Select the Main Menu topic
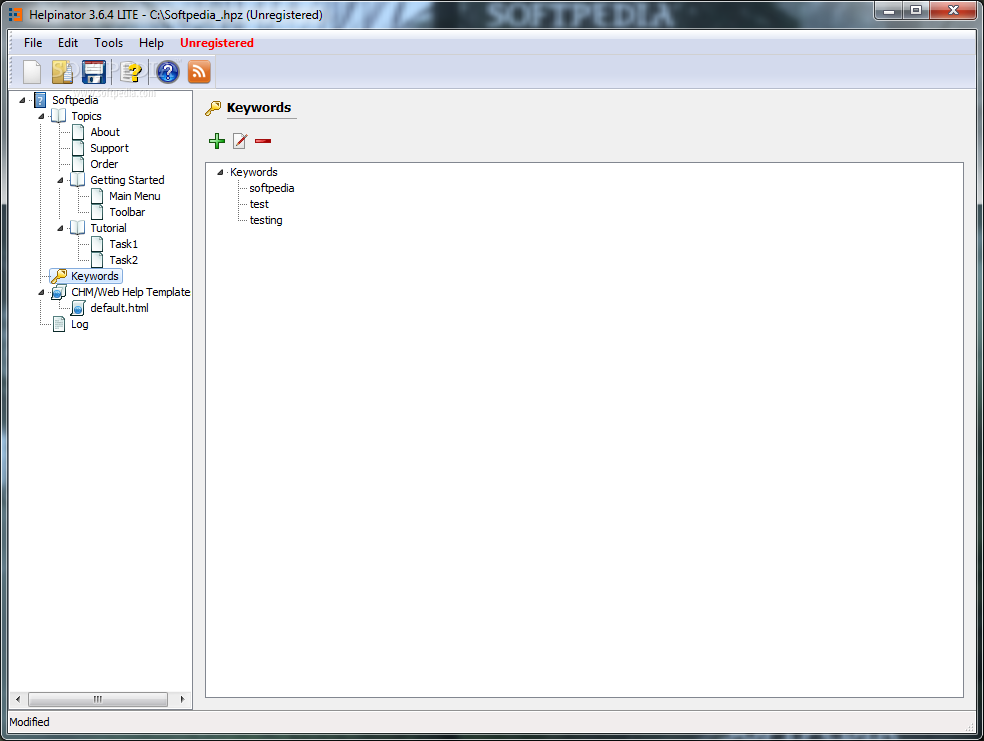984x741 pixels. 135,196
